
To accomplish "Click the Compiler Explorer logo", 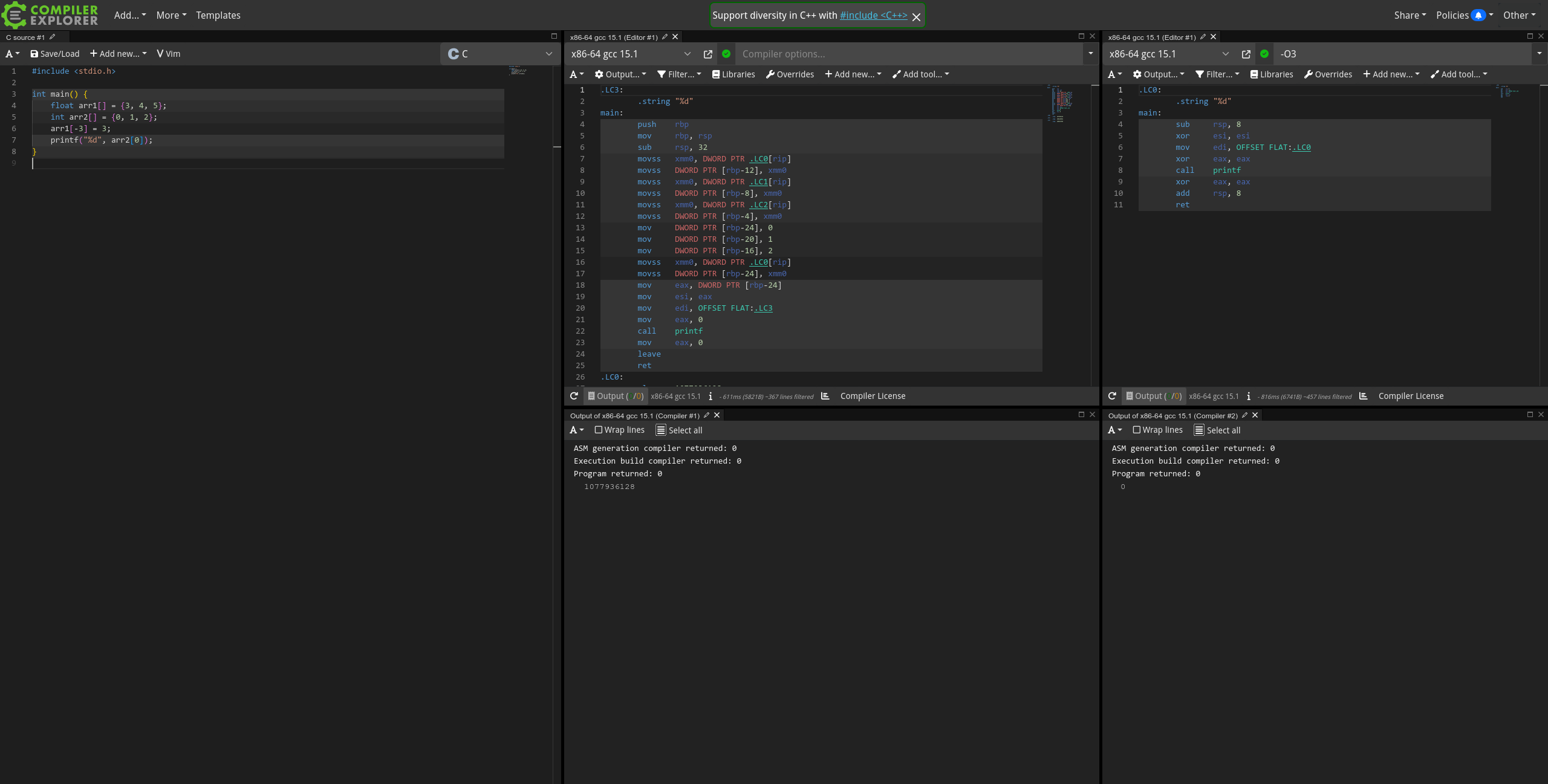I will pyautogui.click(x=50, y=15).
